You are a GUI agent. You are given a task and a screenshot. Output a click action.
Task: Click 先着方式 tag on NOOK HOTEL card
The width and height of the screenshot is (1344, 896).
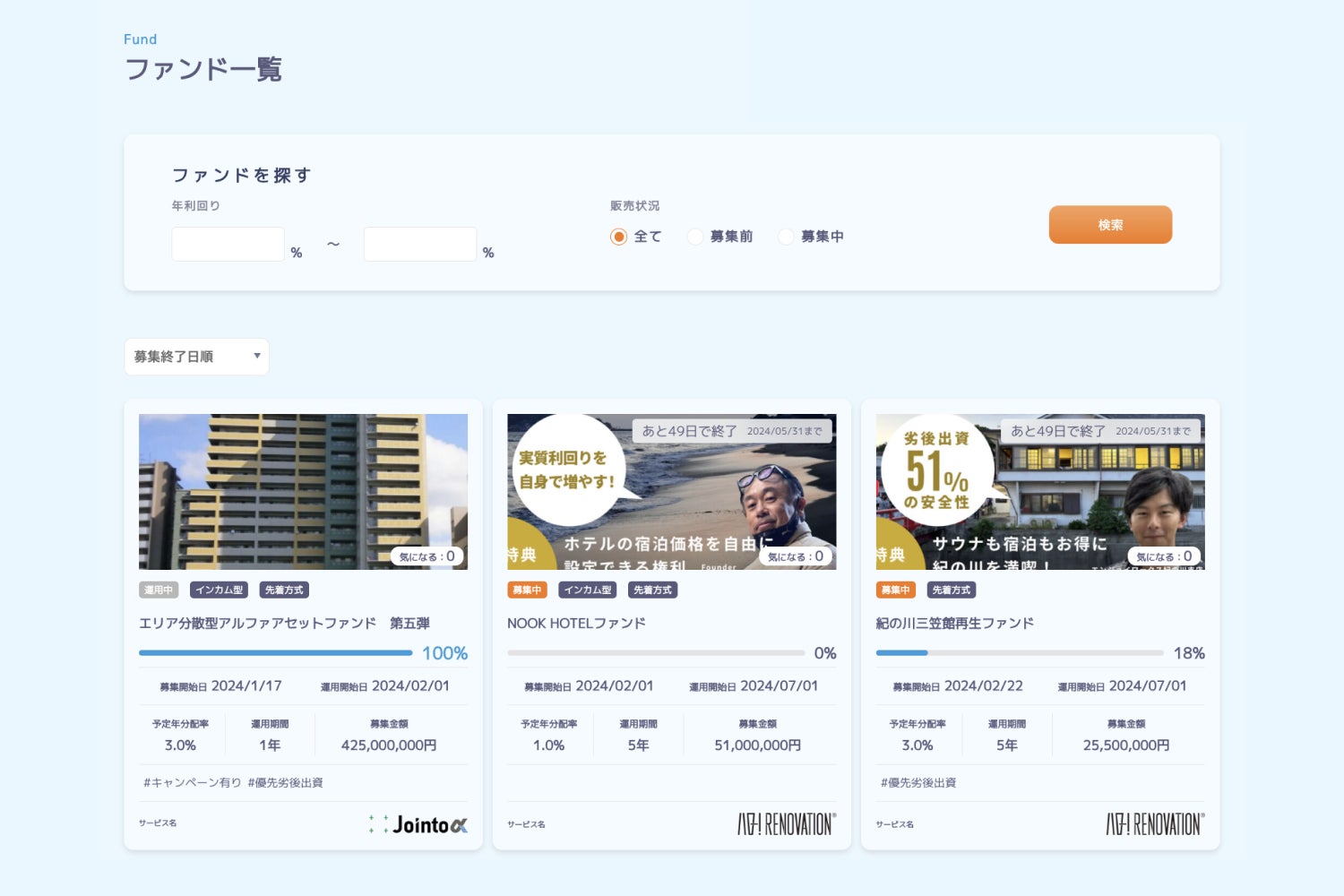point(652,590)
